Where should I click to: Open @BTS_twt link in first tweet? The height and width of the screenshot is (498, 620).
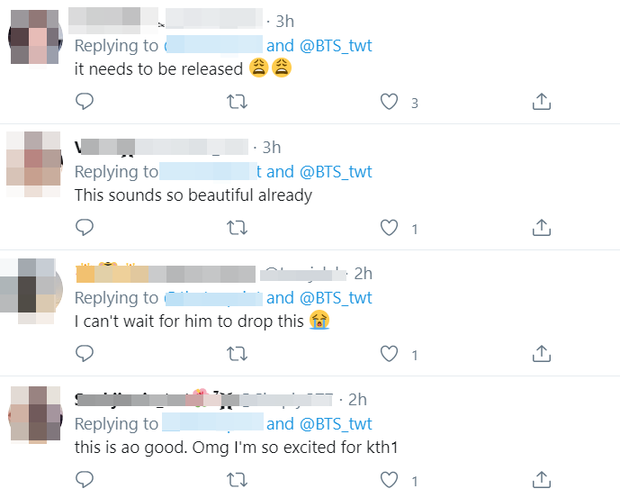coord(335,45)
